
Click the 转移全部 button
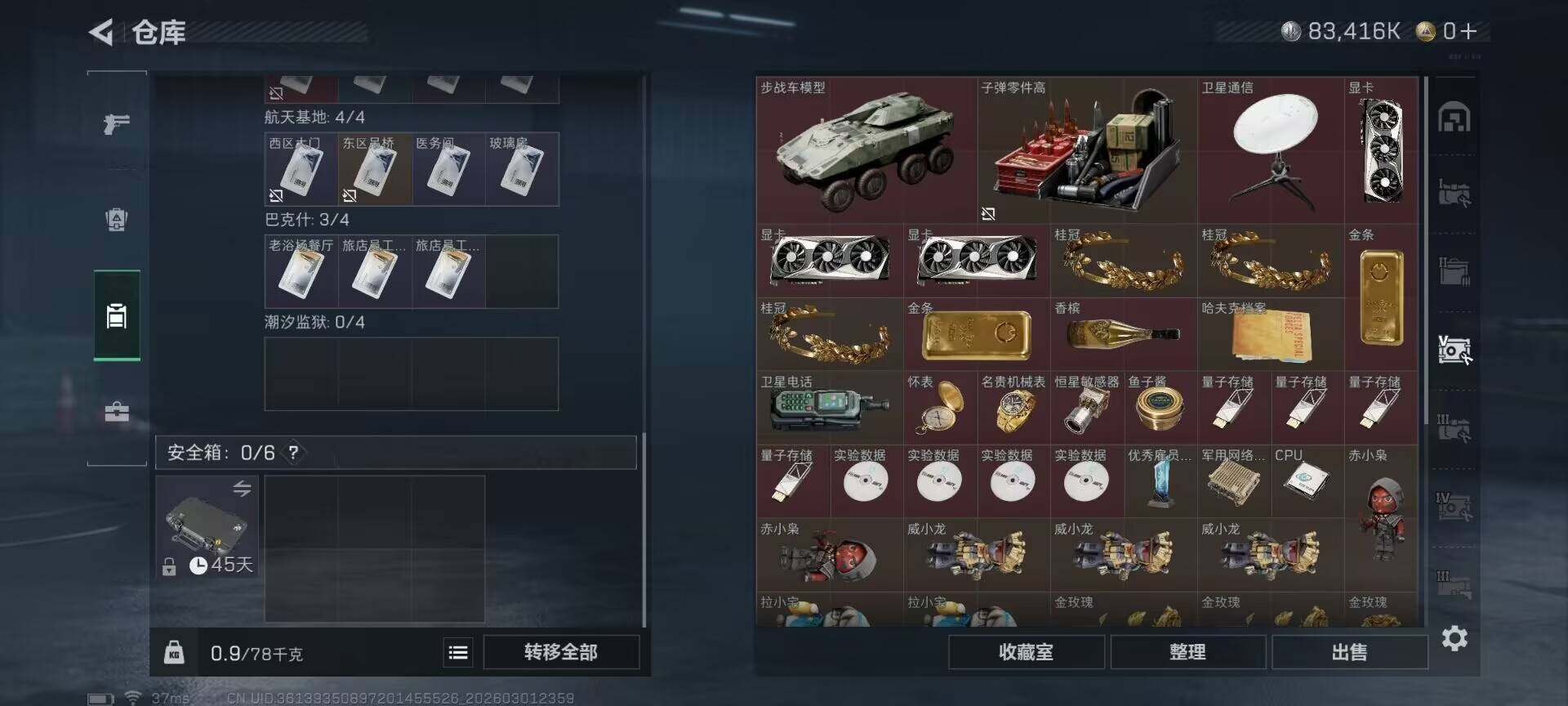[561, 652]
